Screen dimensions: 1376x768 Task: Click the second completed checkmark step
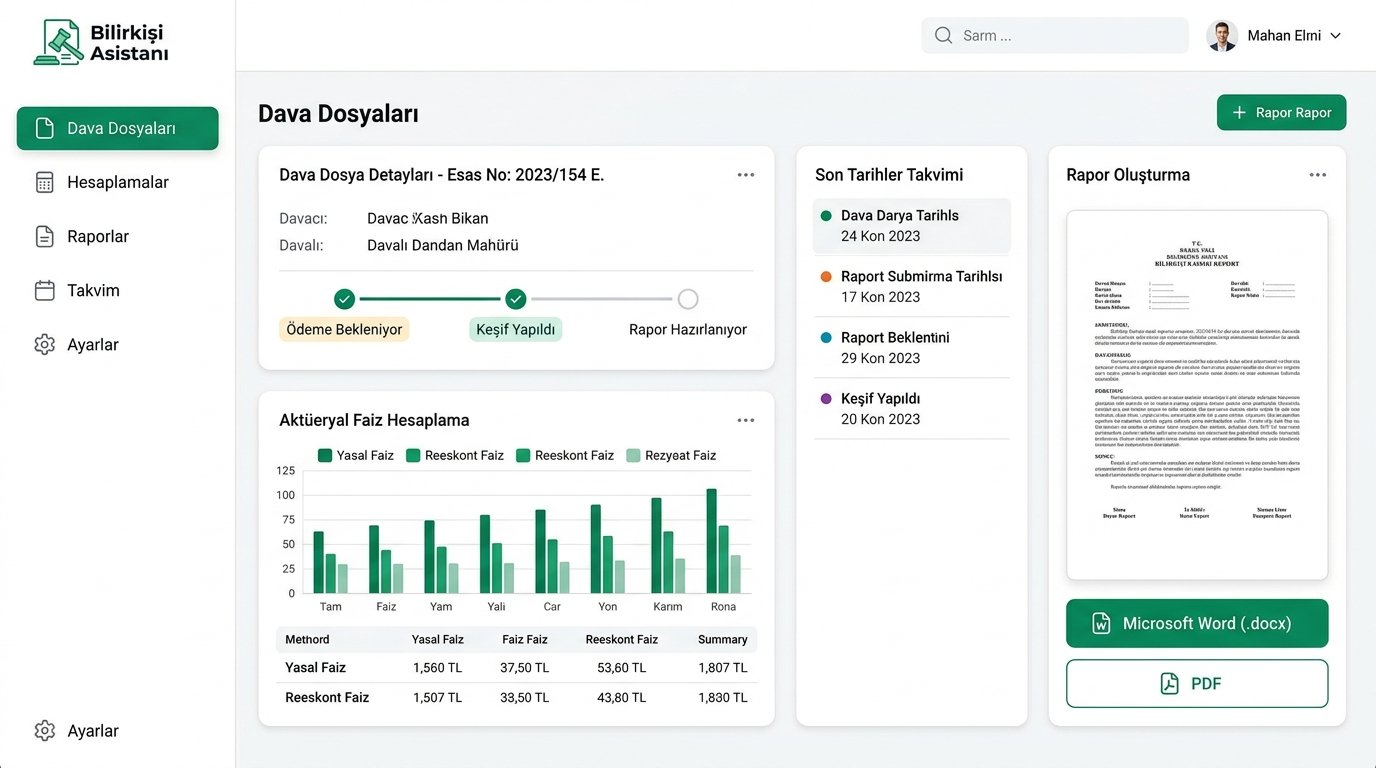pyautogui.click(x=516, y=299)
